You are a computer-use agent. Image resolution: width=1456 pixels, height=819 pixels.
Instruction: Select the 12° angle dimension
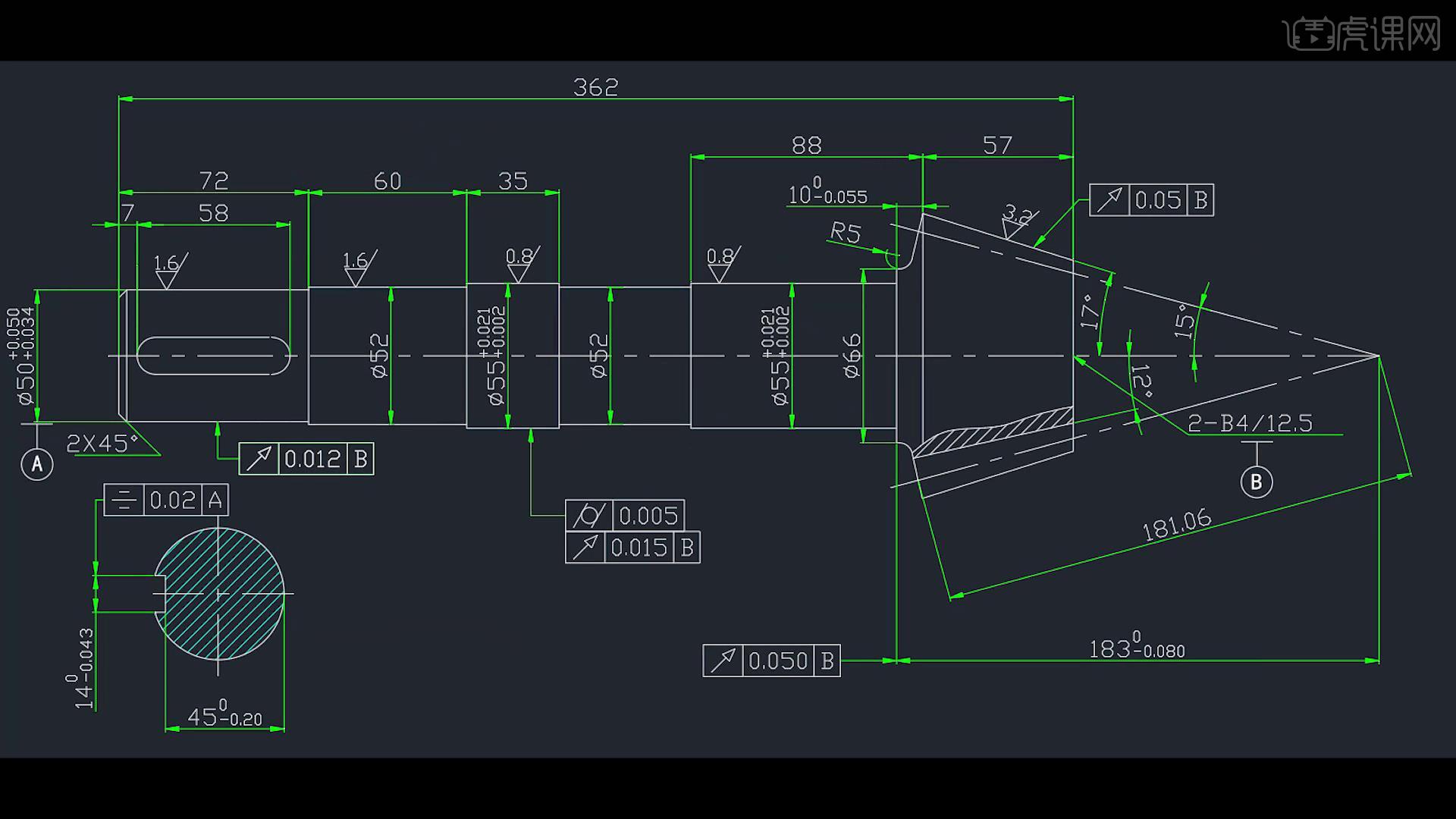point(1141,382)
